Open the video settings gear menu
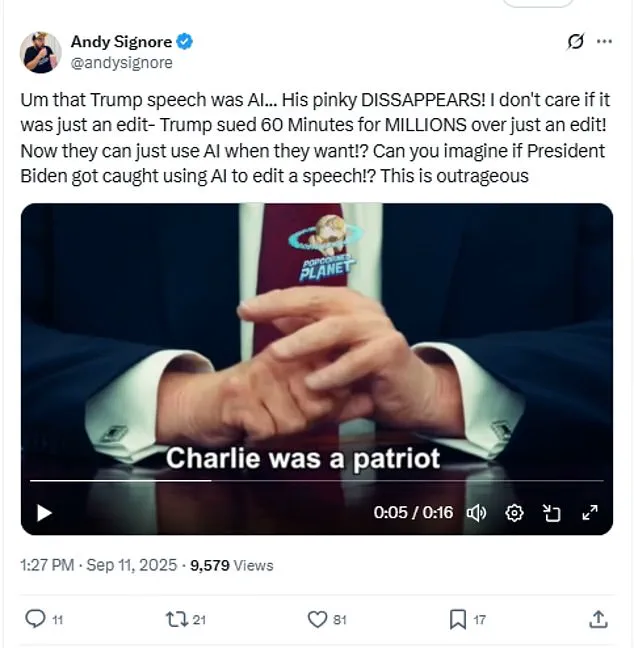 (x=514, y=513)
